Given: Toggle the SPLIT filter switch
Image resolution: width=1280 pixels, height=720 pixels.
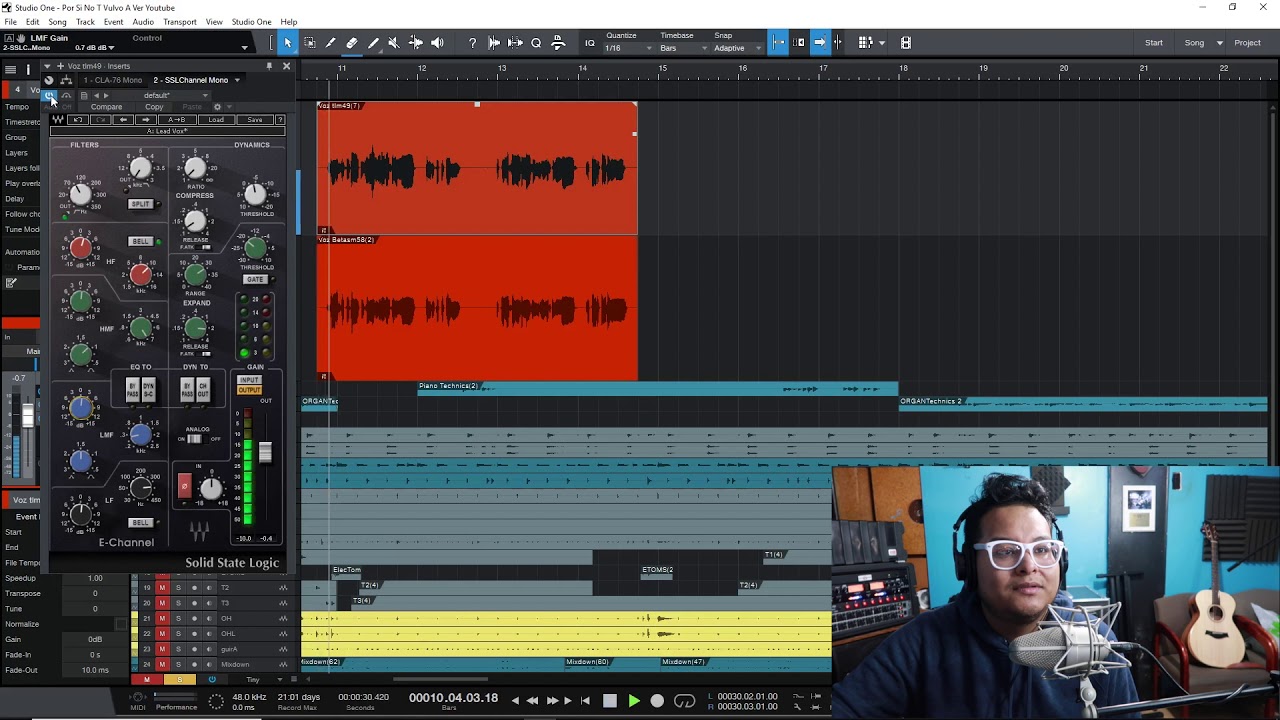Looking at the screenshot, I should point(140,204).
